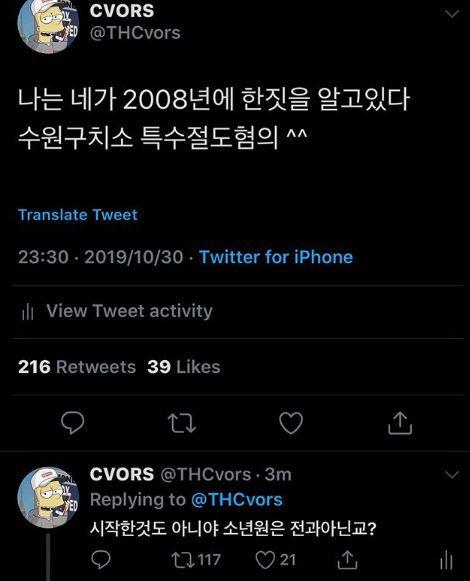The image size is (470, 581).
Task: Open the @THCvors handle in header
Action: point(135,33)
